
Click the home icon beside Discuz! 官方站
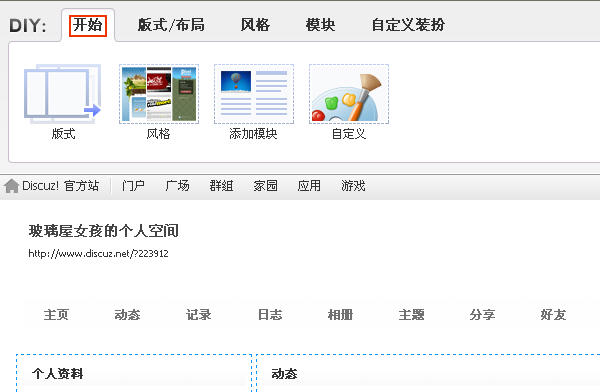[x=11, y=186]
